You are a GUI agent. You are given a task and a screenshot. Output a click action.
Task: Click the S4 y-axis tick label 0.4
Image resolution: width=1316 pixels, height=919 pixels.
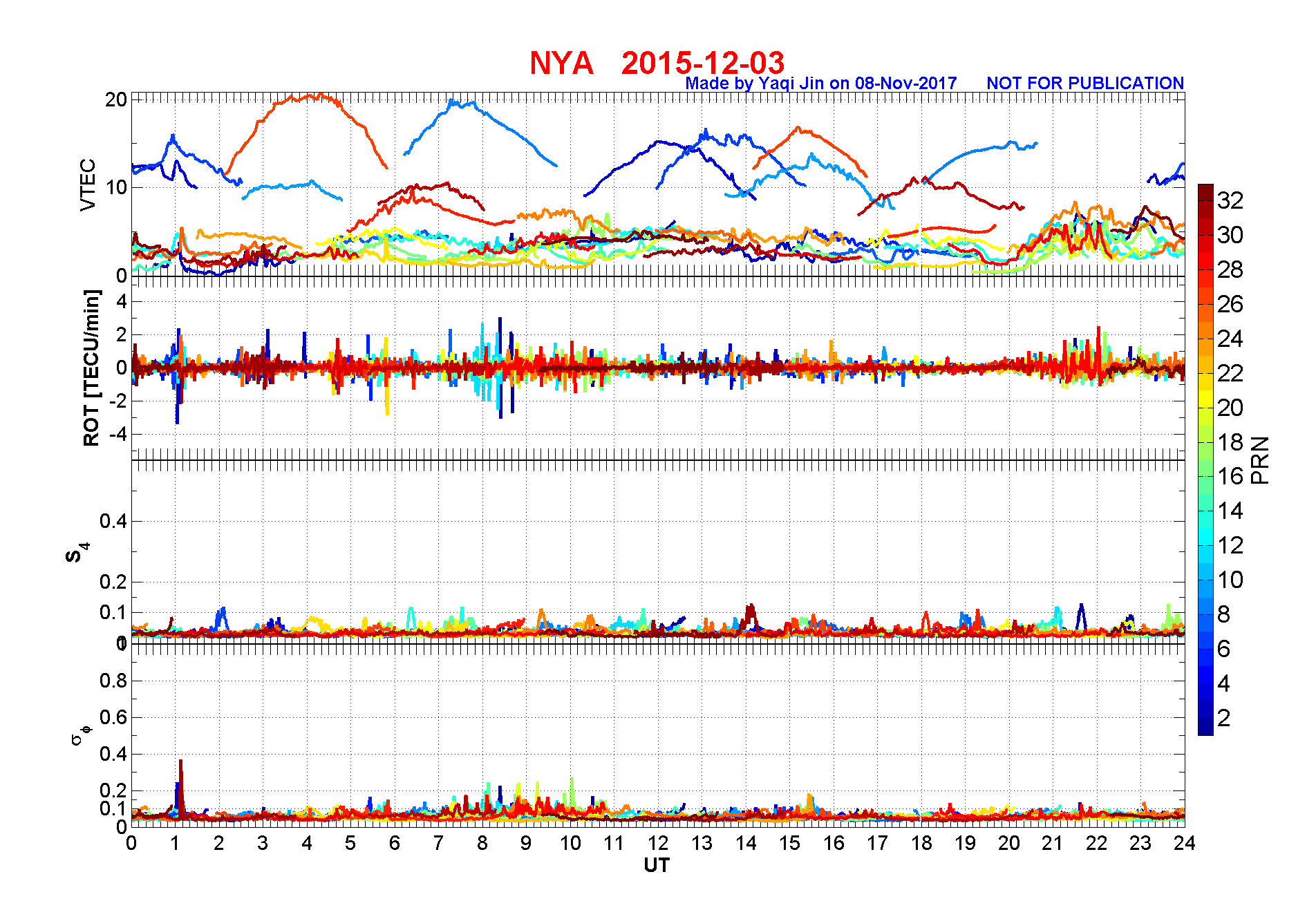pyautogui.click(x=113, y=521)
